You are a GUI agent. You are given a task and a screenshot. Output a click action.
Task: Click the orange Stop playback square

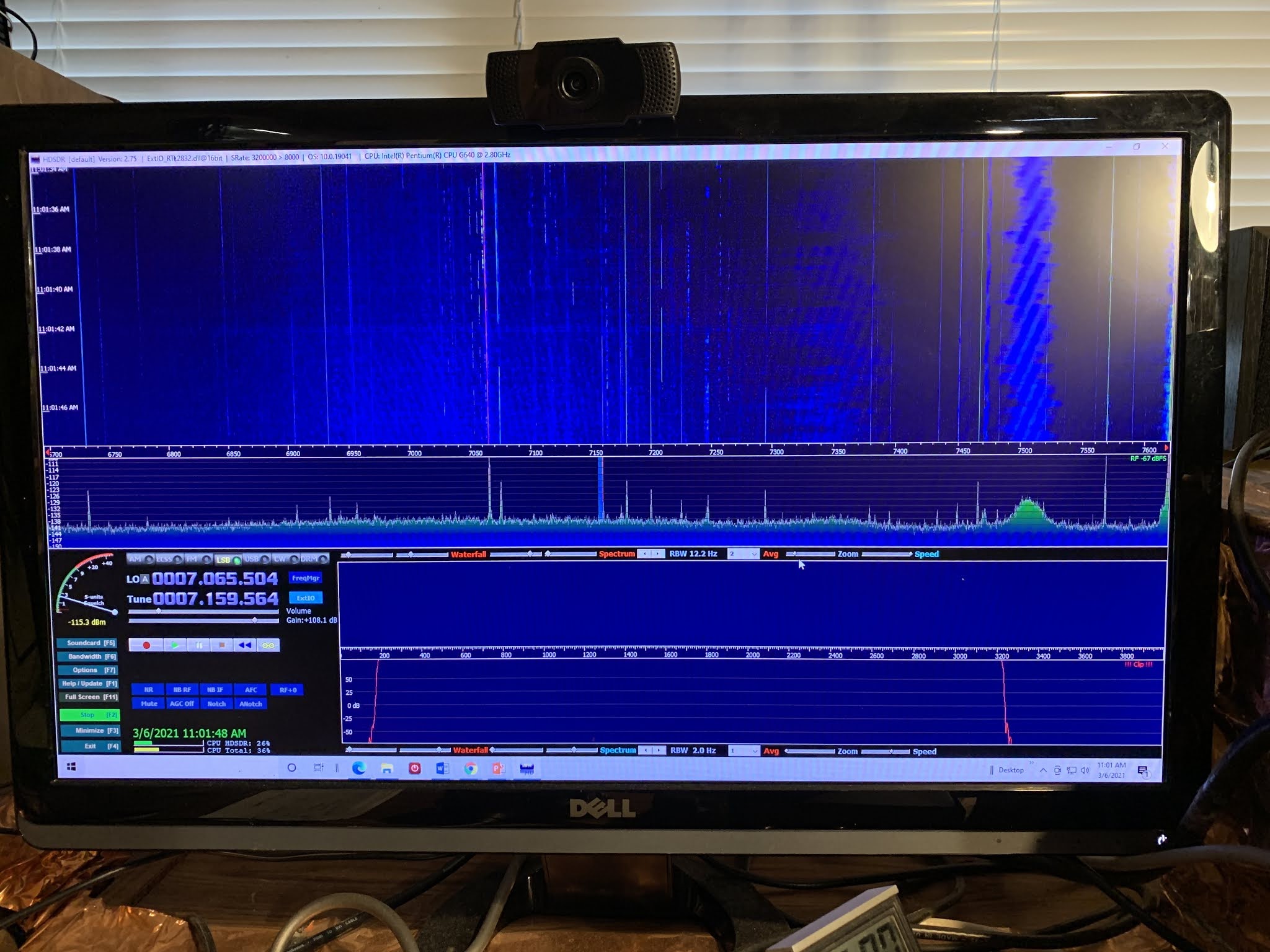point(221,645)
